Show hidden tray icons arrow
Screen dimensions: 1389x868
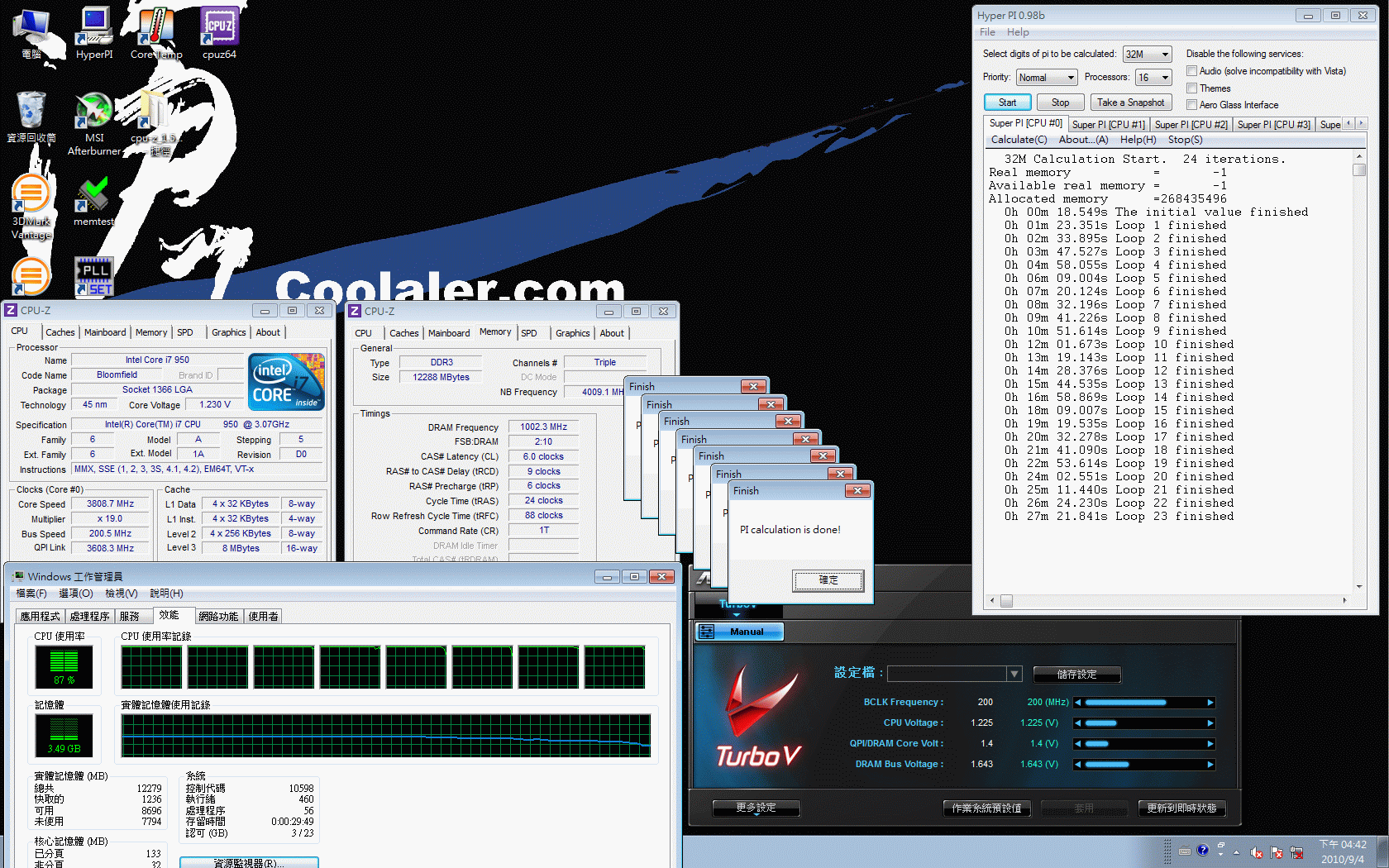pos(1237,852)
